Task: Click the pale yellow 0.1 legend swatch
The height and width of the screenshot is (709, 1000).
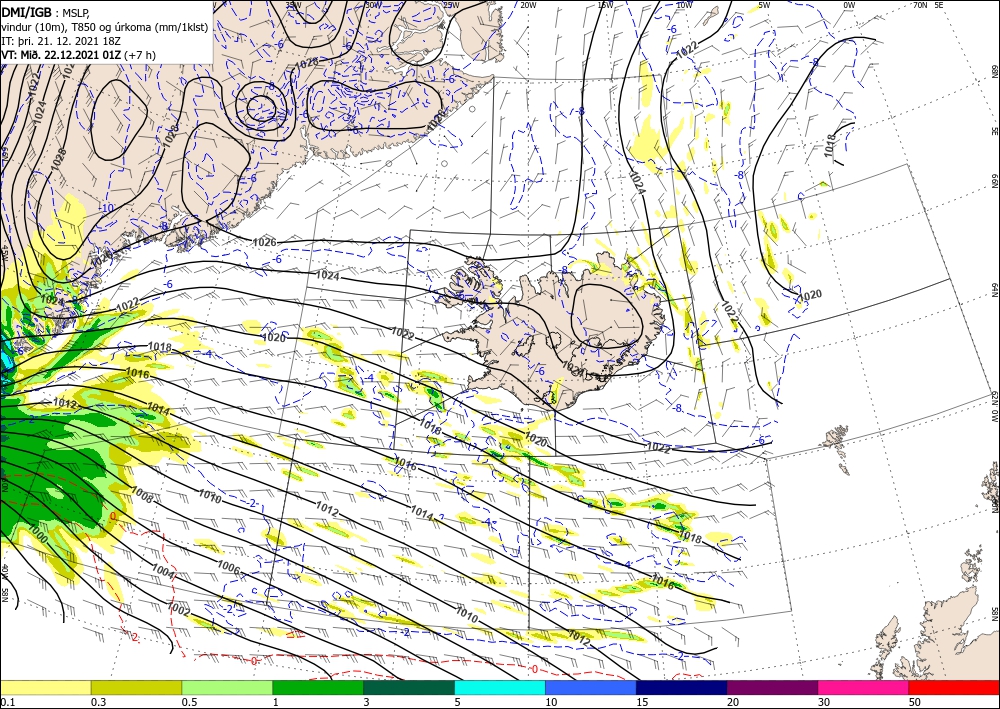Action: pos(45,687)
